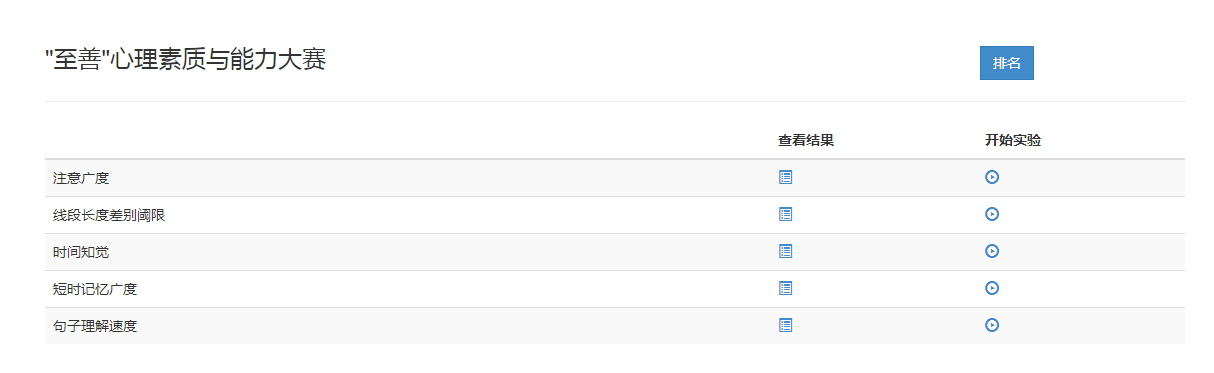Begin 短时记忆广度 experiment play icon
This screenshot has width=1214, height=373.
point(992,288)
